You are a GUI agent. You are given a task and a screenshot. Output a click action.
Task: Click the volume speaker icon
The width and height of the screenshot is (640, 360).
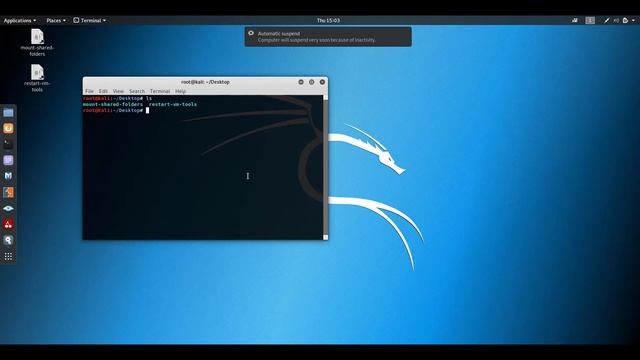(x=616, y=20)
